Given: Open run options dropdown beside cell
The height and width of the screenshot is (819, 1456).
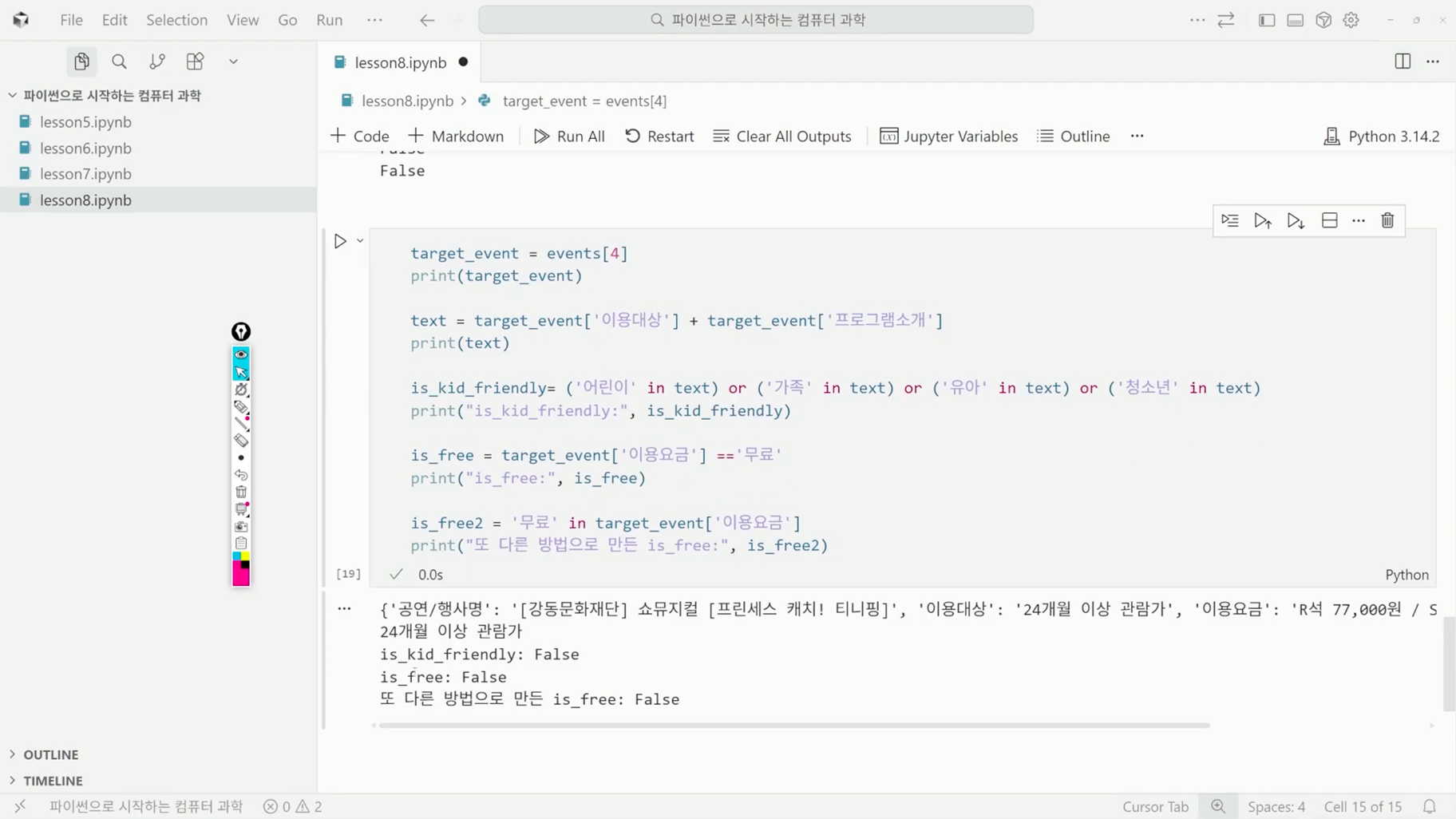Looking at the screenshot, I should pyautogui.click(x=360, y=241).
